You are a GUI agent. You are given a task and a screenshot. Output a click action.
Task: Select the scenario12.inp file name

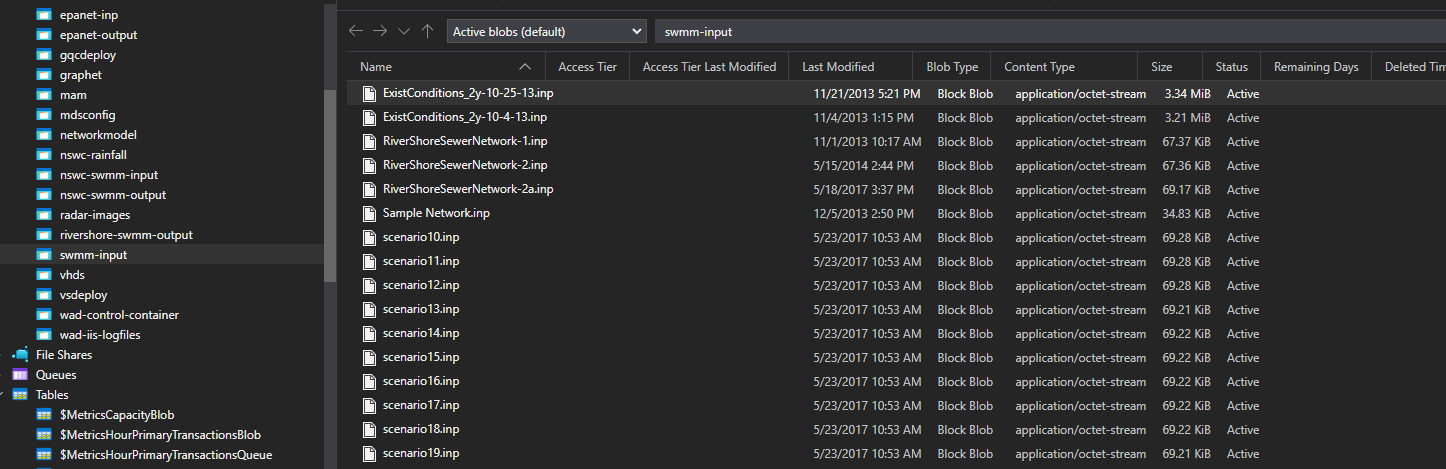click(x=421, y=285)
